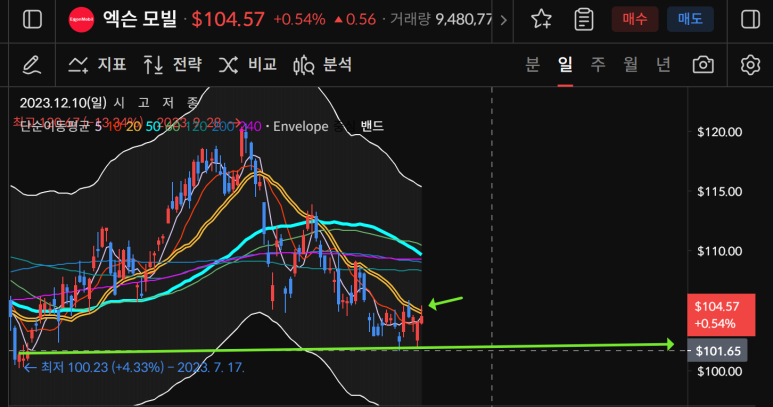Open 비교 compare menu

coord(248,65)
